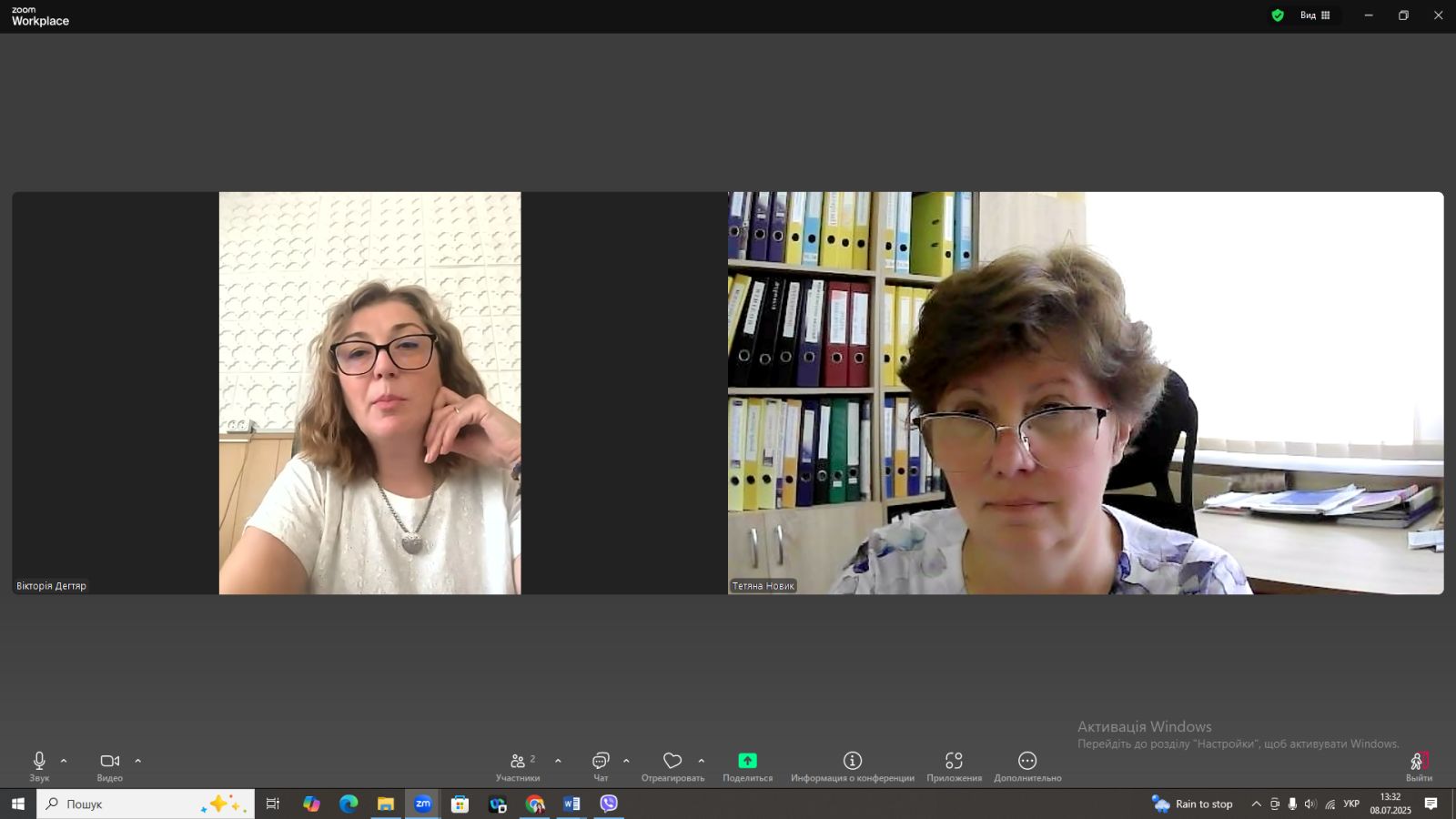Open Viber from the Windows taskbar
This screenshot has height=819, width=1456.
[x=609, y=804]
